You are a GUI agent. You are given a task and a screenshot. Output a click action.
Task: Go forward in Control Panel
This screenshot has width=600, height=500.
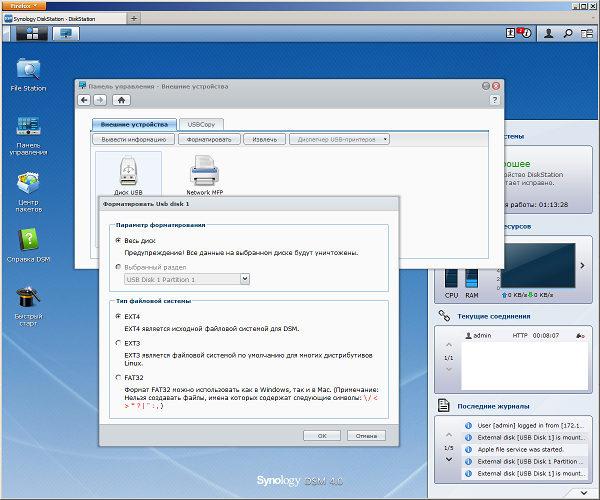click(100, 100)
